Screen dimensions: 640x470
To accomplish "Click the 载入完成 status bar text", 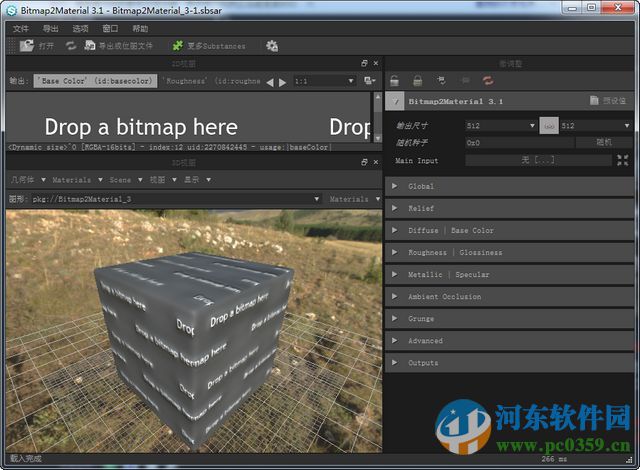I will [26, 459].
